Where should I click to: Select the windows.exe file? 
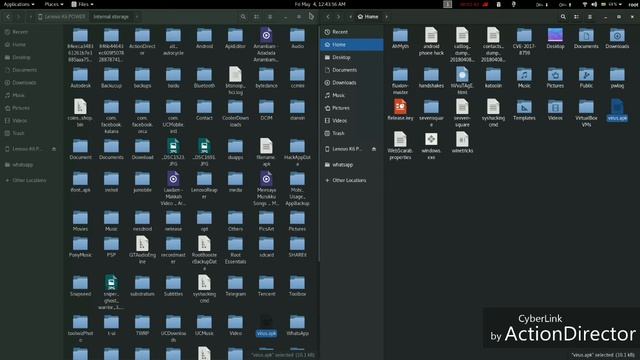[431, 146]
